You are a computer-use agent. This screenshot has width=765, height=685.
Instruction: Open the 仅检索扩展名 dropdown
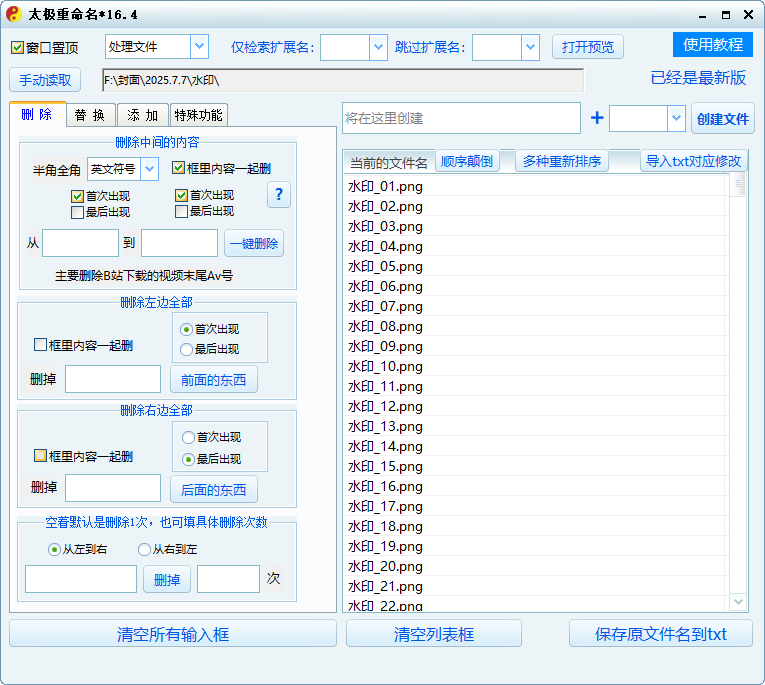[378, 47]
